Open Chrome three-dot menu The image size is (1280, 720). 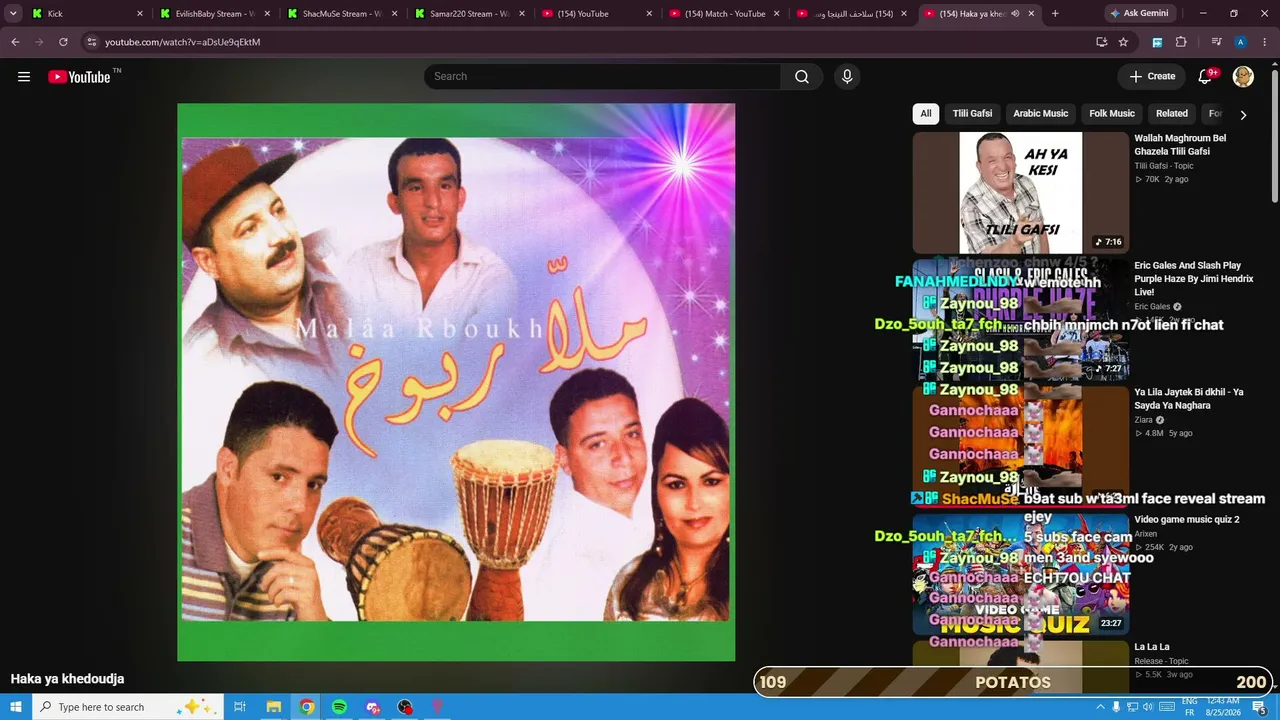point(1264,42)
